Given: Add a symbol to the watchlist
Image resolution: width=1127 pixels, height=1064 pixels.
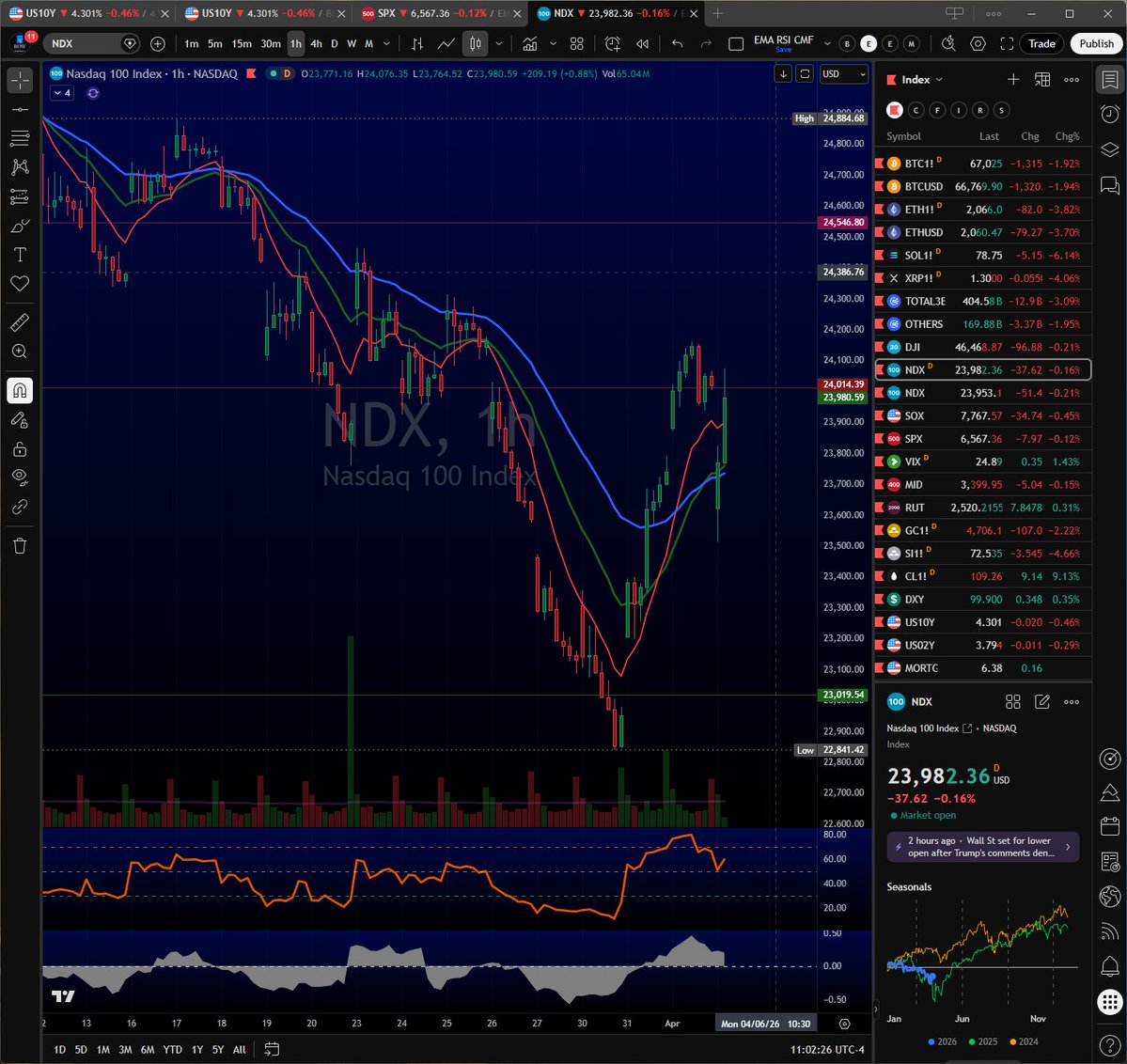Looking at the screenshot, I should click(x=1012, y=79).
